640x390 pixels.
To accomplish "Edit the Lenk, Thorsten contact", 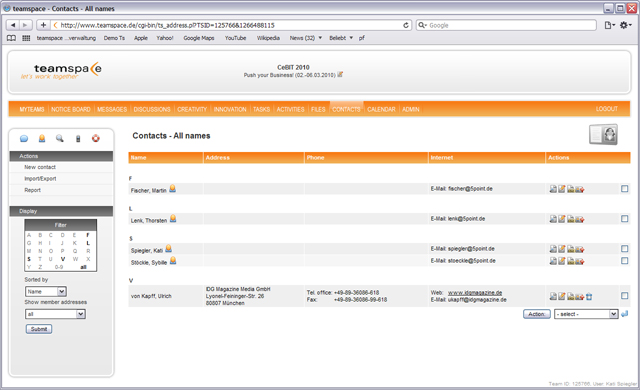I will (562, 219).
